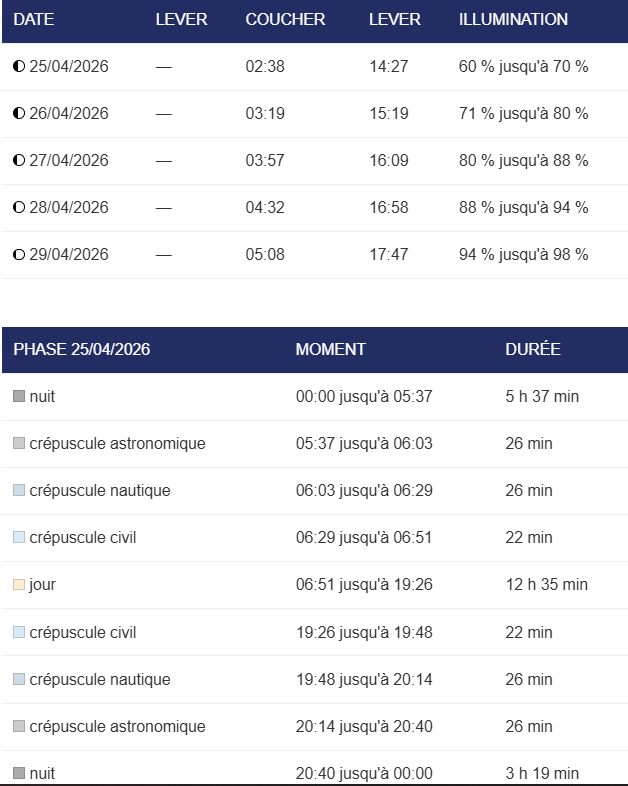This screenshot has height=786, width=628.
Task: Click the DURÉE column header
Action: pos(533,350)
